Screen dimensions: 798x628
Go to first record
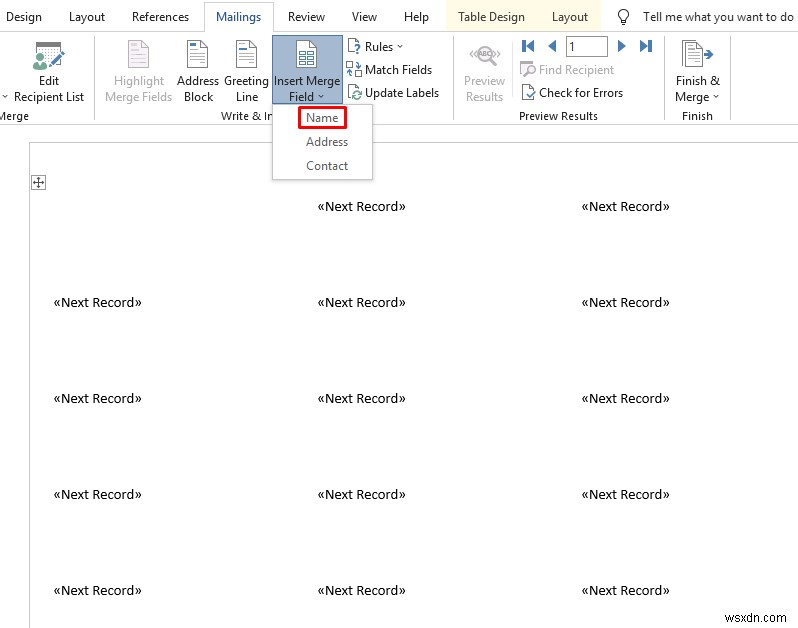click(528, 46)
